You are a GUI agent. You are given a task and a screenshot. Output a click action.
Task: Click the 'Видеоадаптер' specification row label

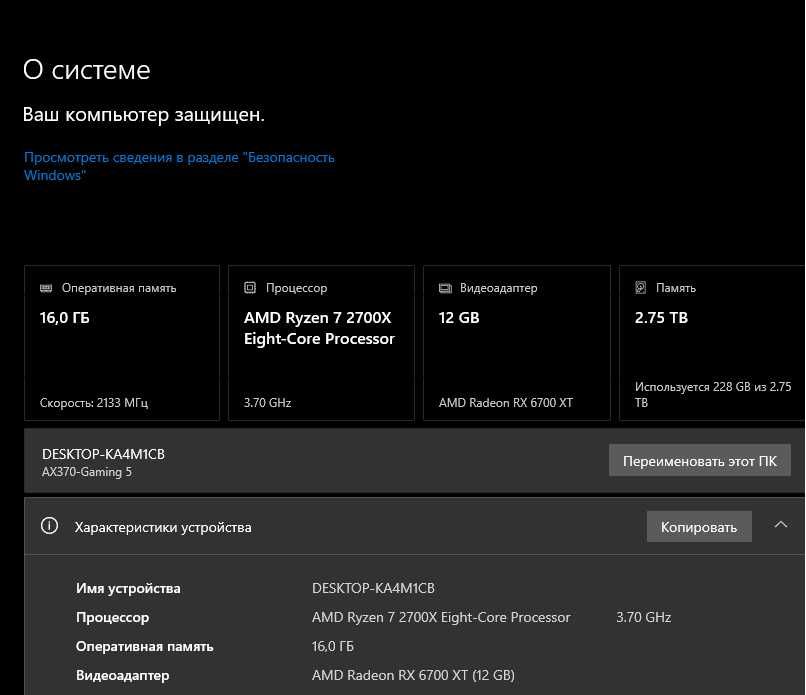pos(122,675)
